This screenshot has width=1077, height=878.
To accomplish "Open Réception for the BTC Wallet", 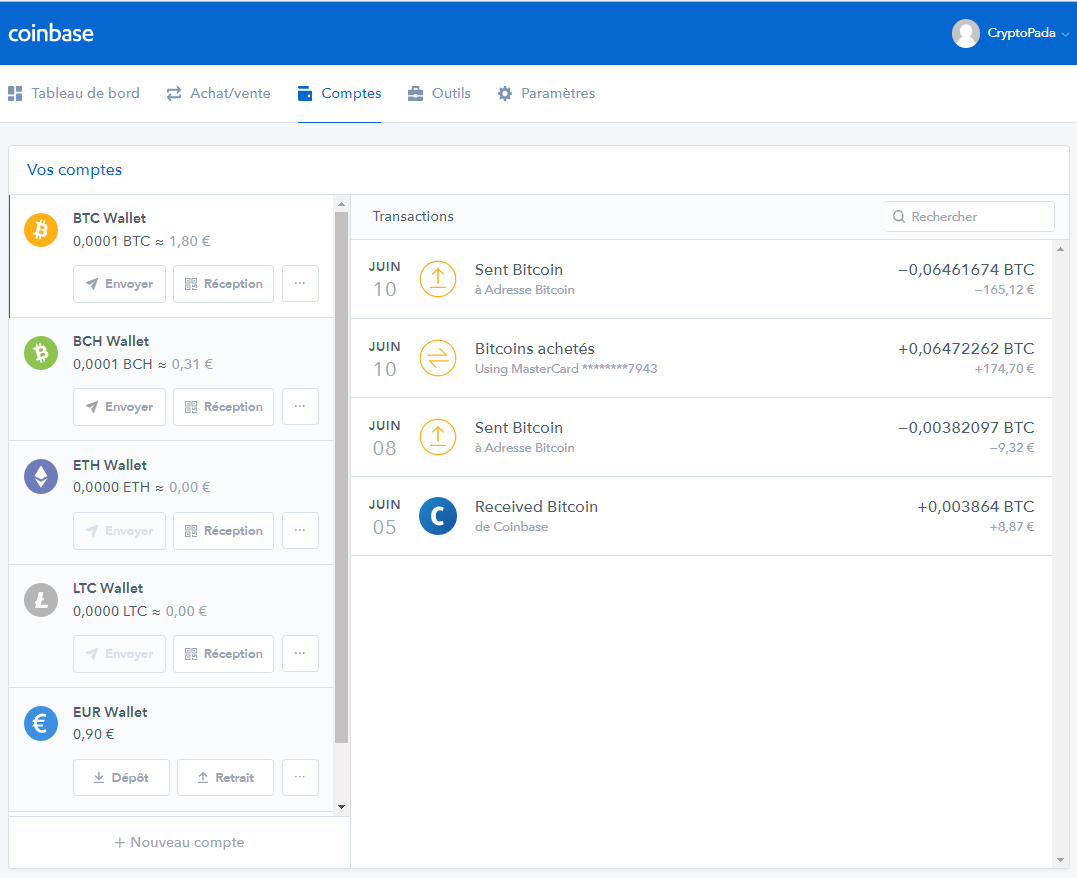I will click(223, 284).
